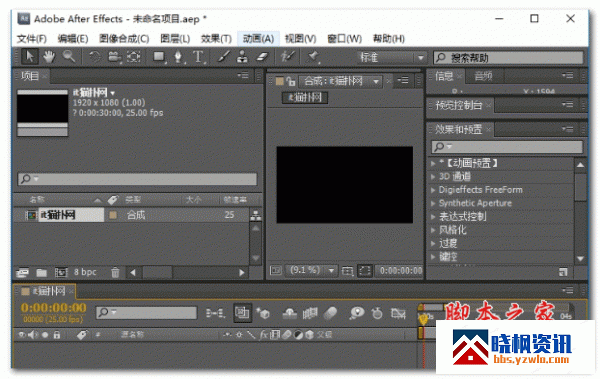Screen dimensions: 600x379
Task: Click the orange timeline current timecode
Action: [x=54, y=308]
